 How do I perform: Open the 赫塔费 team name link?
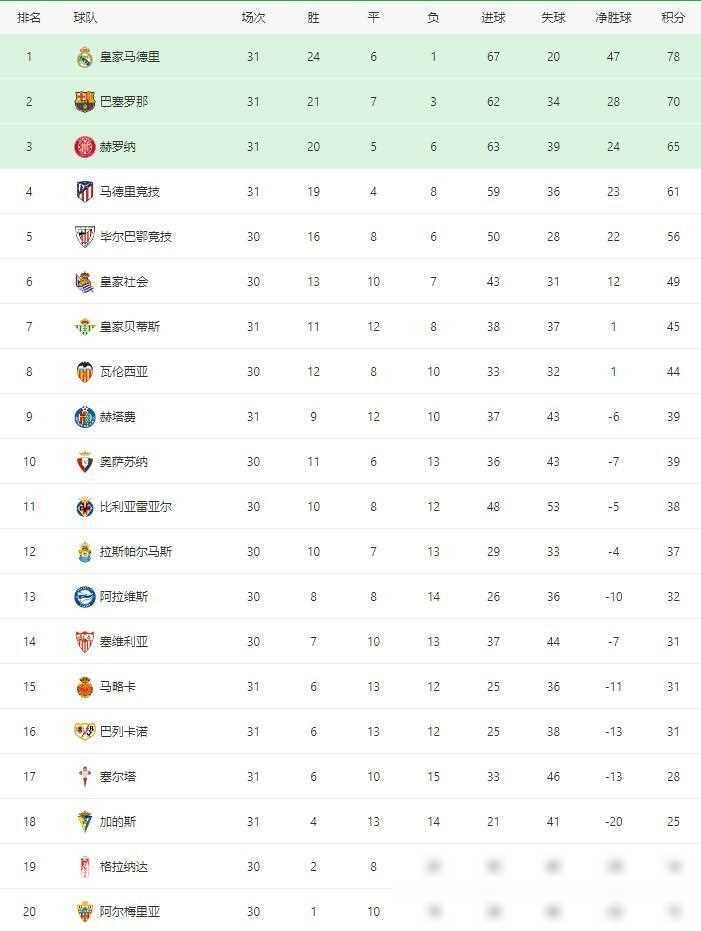tap(118, 417)
